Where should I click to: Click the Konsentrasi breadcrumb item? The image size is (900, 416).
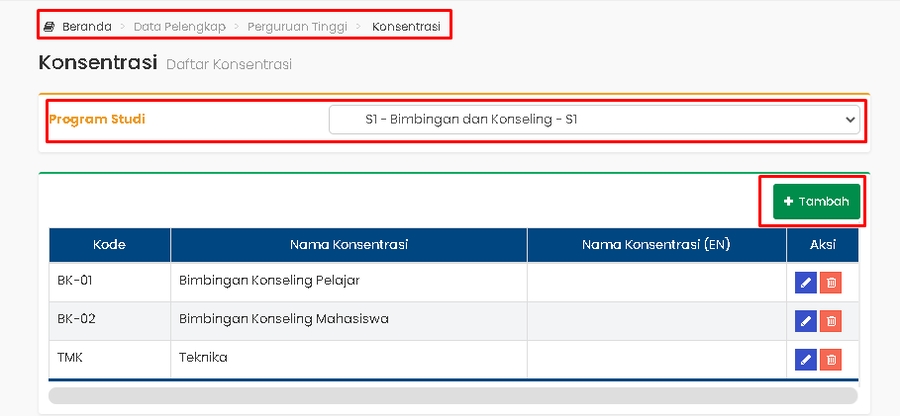point(405,27)
